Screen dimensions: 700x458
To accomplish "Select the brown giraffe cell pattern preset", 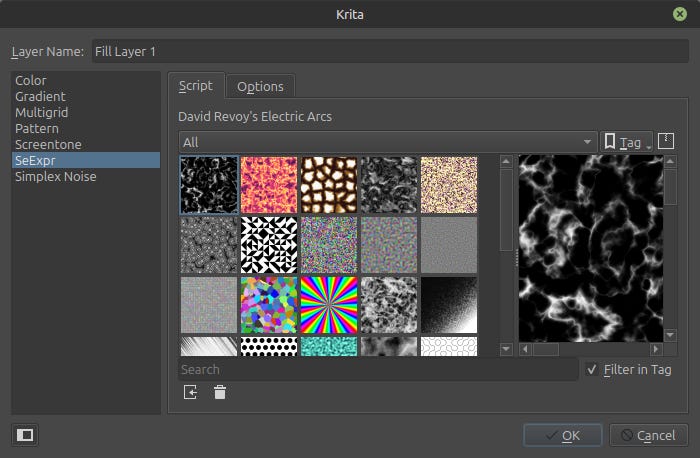I will click(329, 185).
